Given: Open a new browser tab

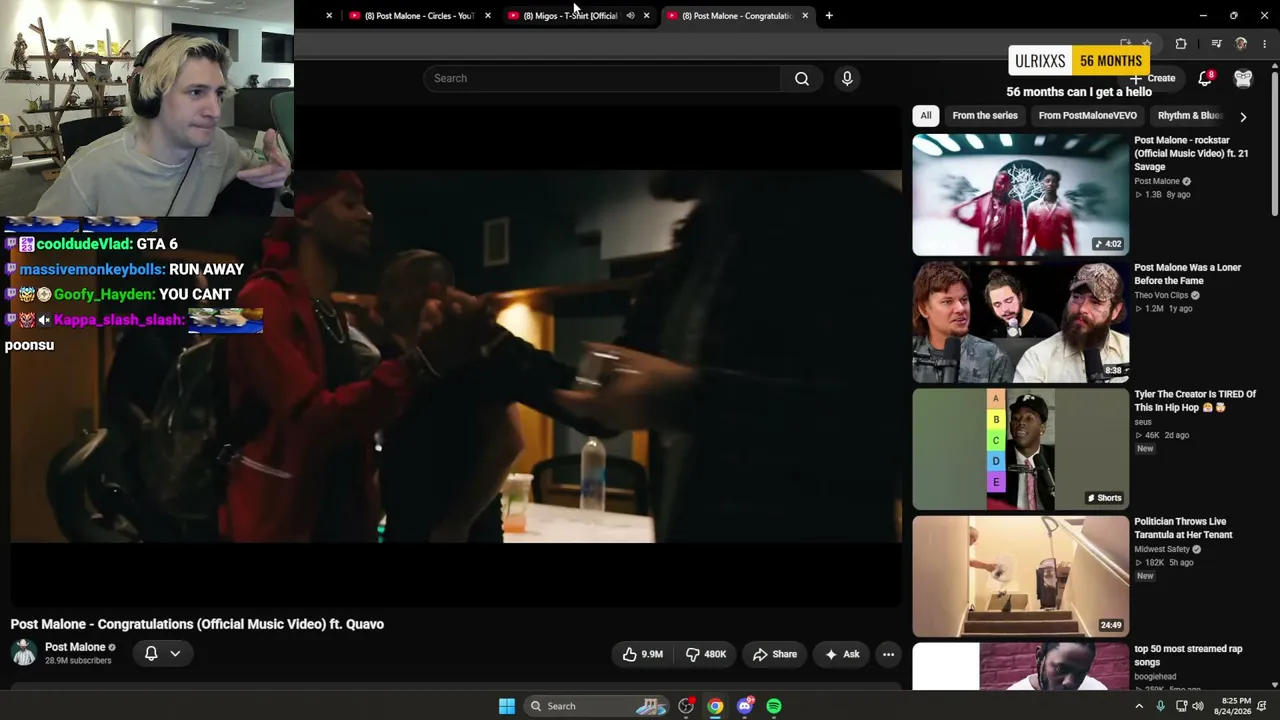Looking at the screenshot, I should pos(829,16).
